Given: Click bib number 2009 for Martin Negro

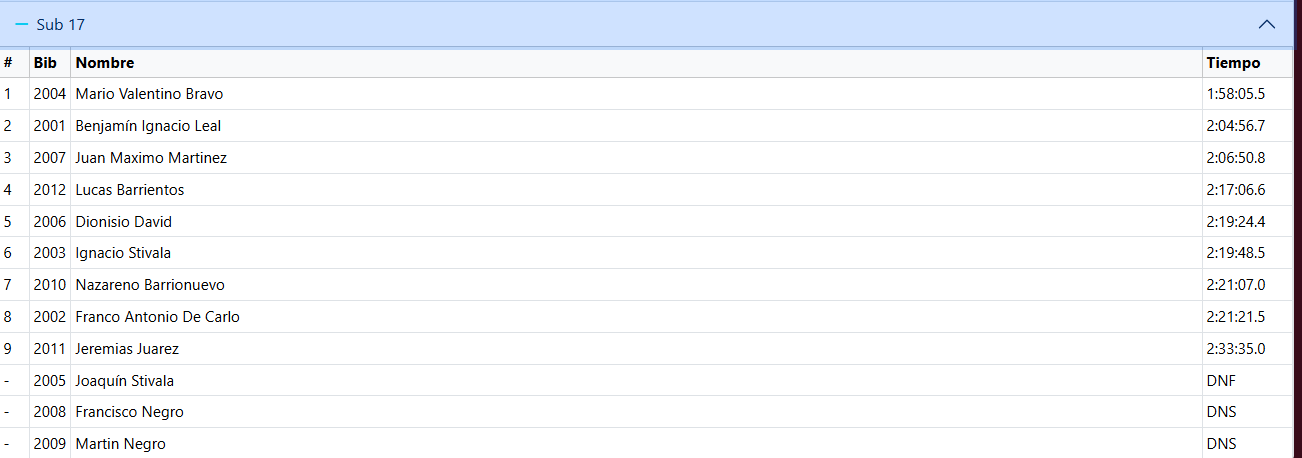Looking at the screenshot, I should point(50,444).
